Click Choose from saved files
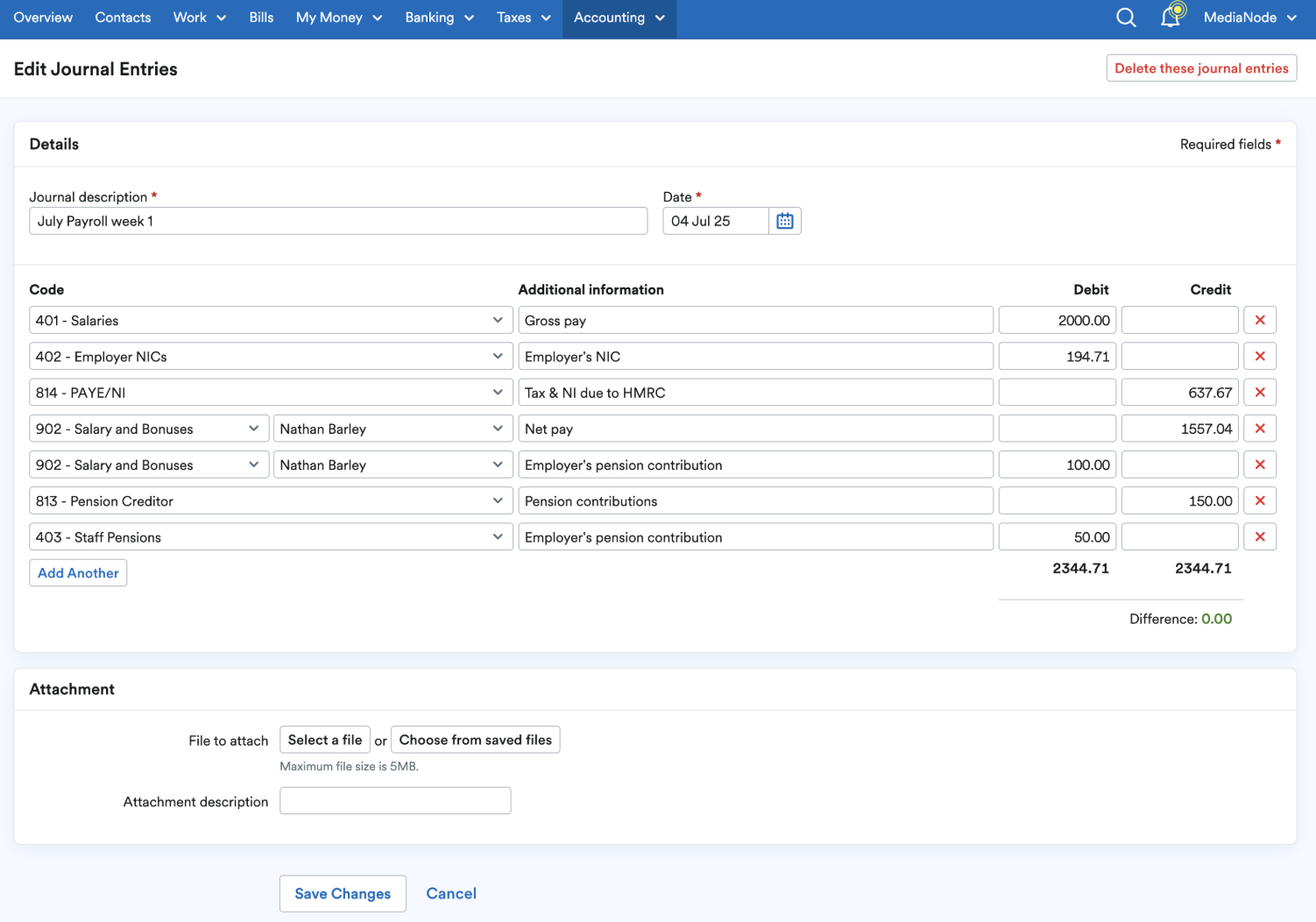 coord(476,740)
